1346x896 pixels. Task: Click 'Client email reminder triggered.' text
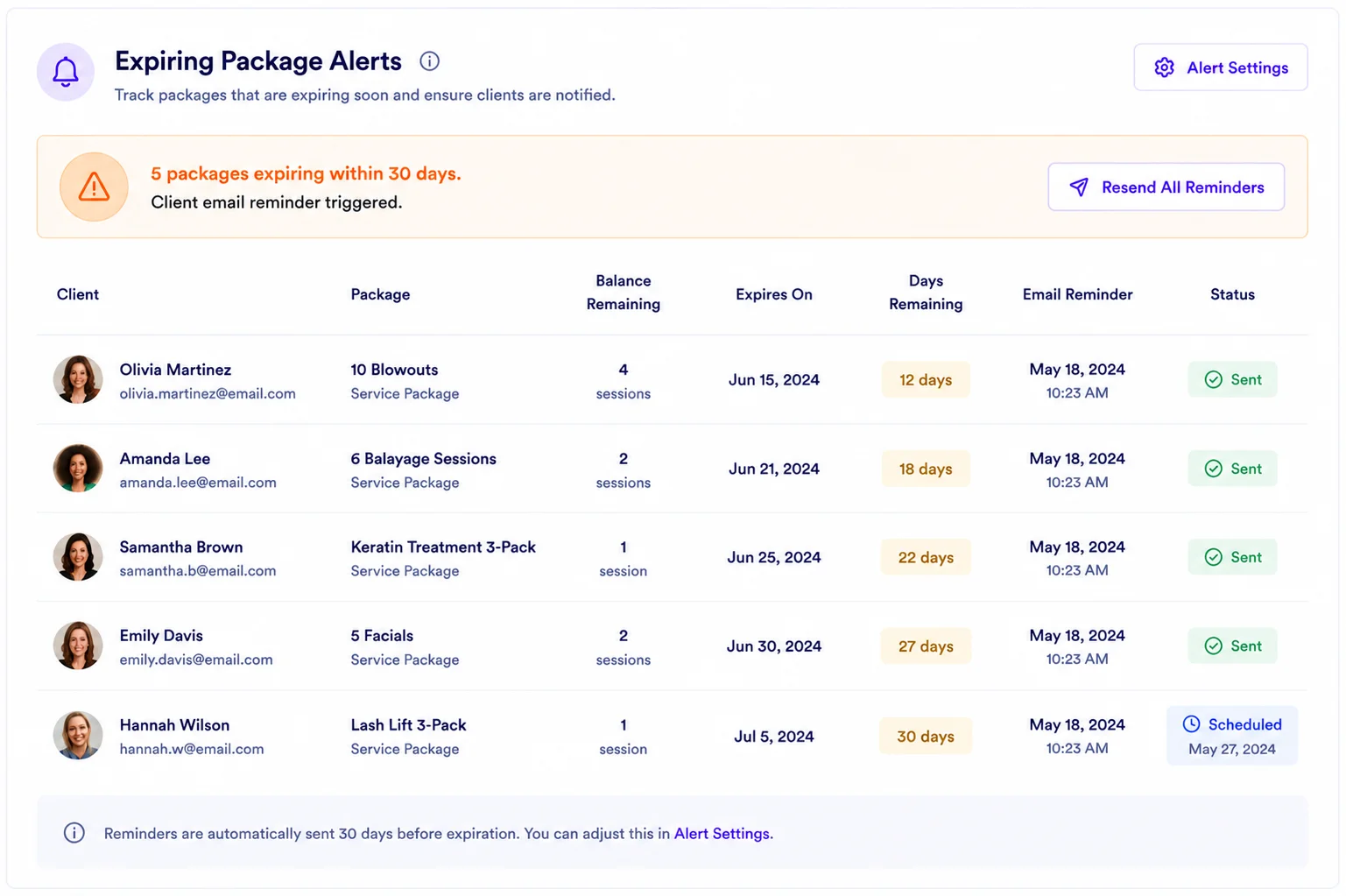click(x=277, y=202)
